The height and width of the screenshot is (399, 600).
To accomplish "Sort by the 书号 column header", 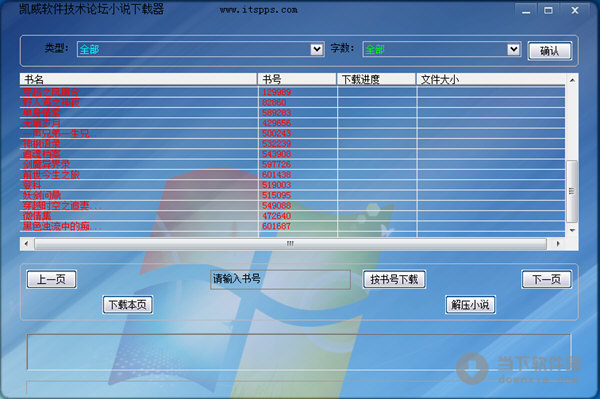I will (x=297, y=79).
